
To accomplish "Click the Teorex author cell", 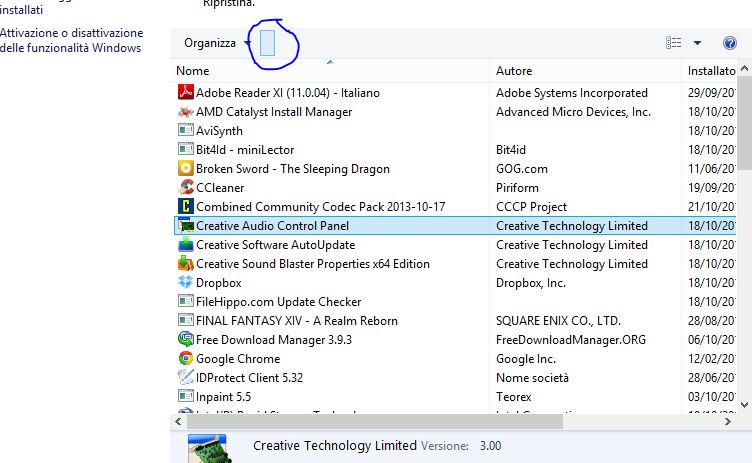I will coord(514,397).
